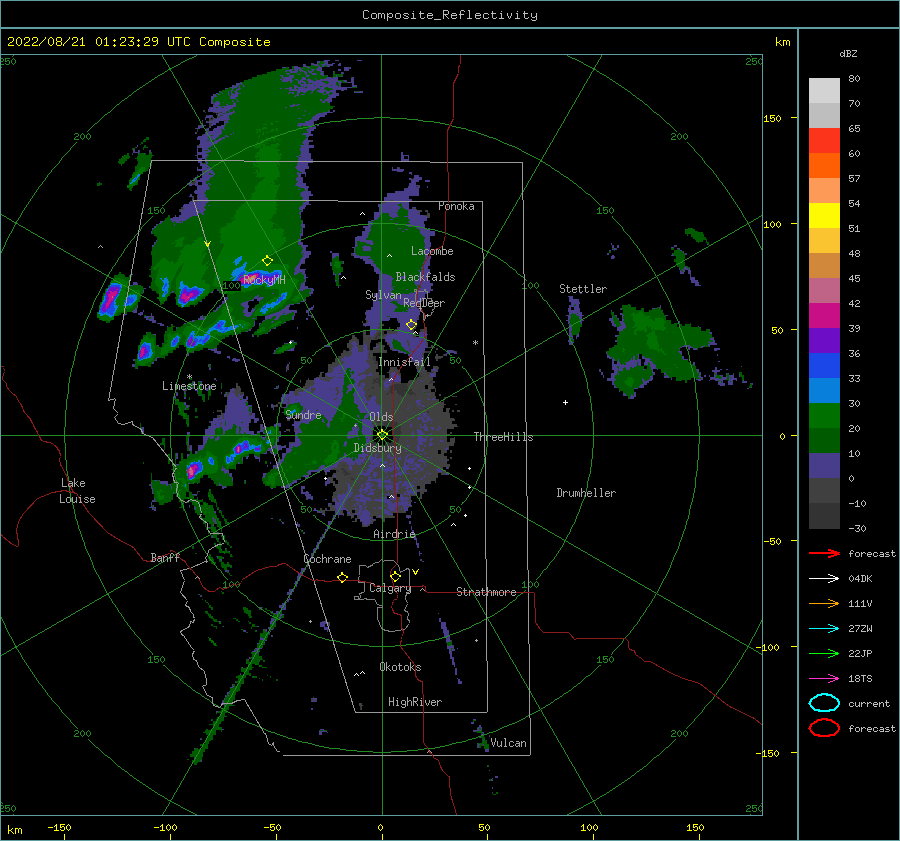Click the RockyMH label

(x=264, y=280)
